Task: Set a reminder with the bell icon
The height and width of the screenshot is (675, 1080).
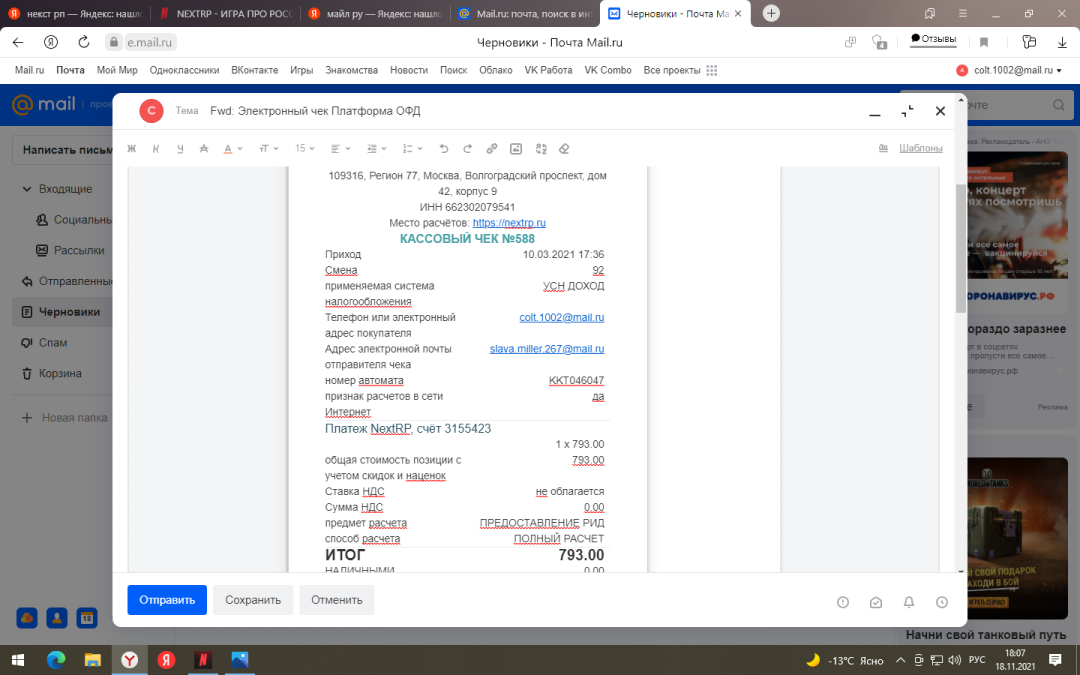Action: [x=909, y=602]
